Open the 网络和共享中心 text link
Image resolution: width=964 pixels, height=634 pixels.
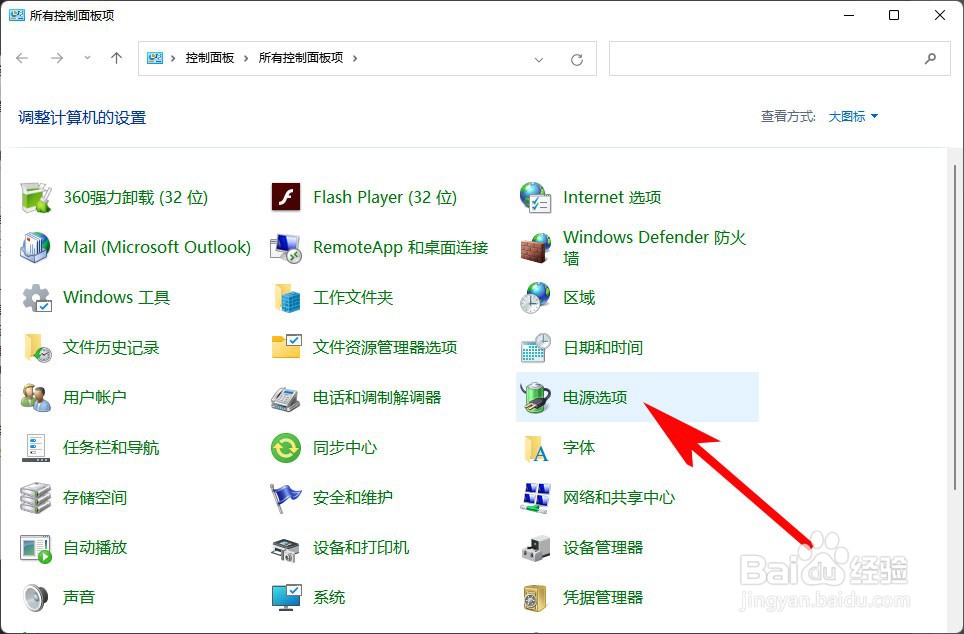click(619, 497)
